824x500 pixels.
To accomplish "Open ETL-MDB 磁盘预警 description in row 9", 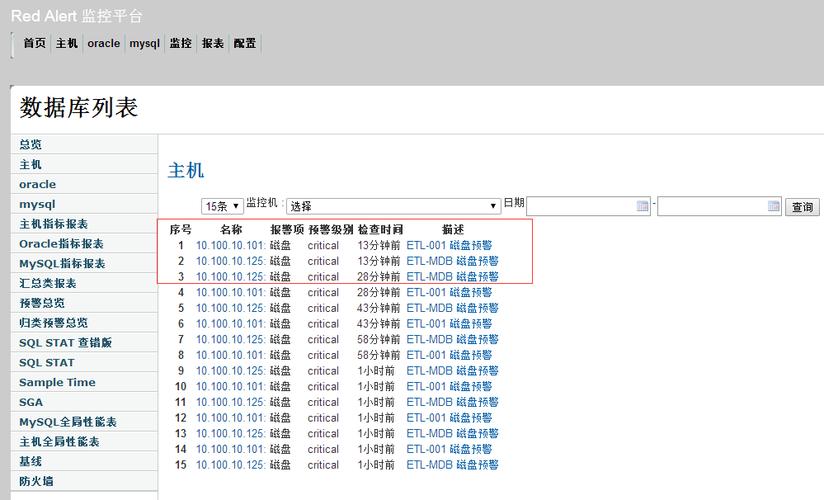I will pyautogui.click(x=452, y=371).
